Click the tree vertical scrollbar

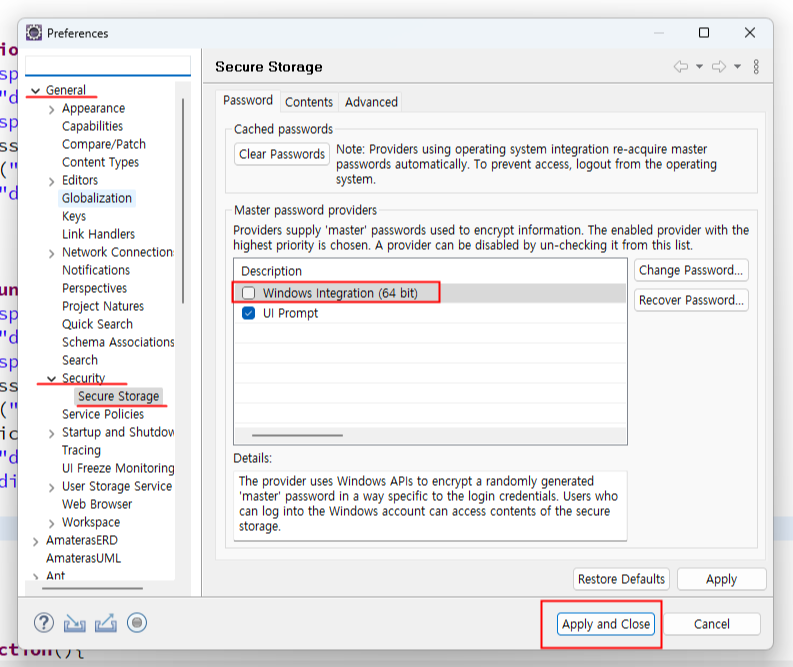[183, 201]
